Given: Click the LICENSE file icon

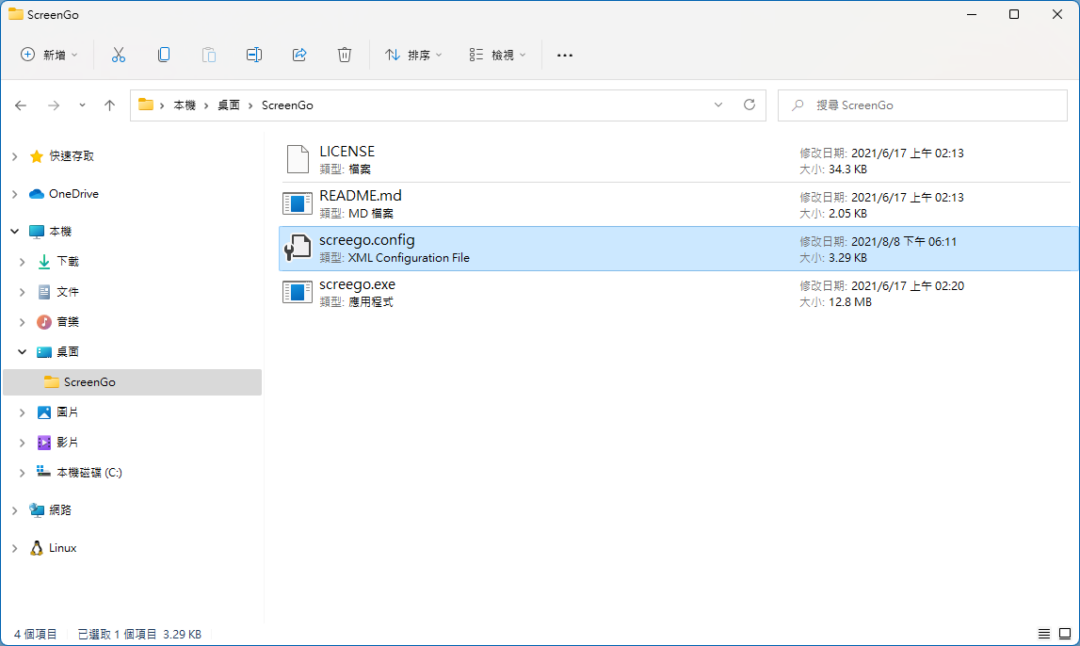Looking at the screenshot, I should [298, 159].
